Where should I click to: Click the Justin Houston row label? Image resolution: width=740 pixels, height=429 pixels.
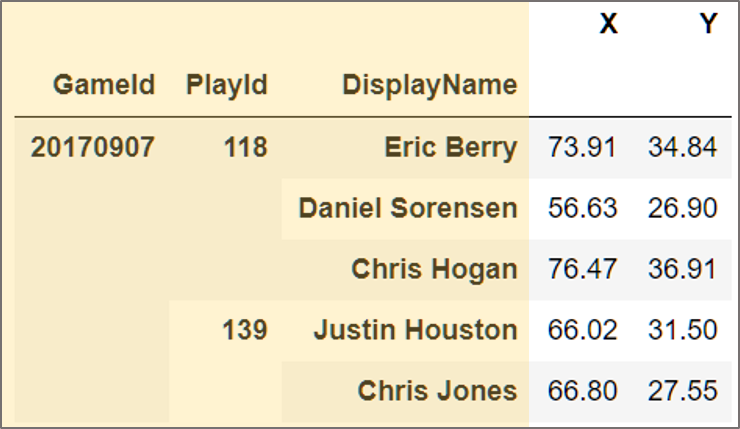(416, 329)
